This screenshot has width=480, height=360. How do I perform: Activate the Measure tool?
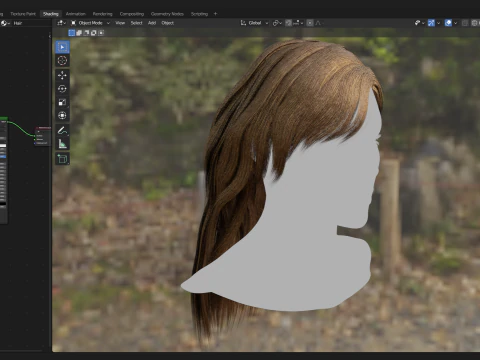(62, 144)
